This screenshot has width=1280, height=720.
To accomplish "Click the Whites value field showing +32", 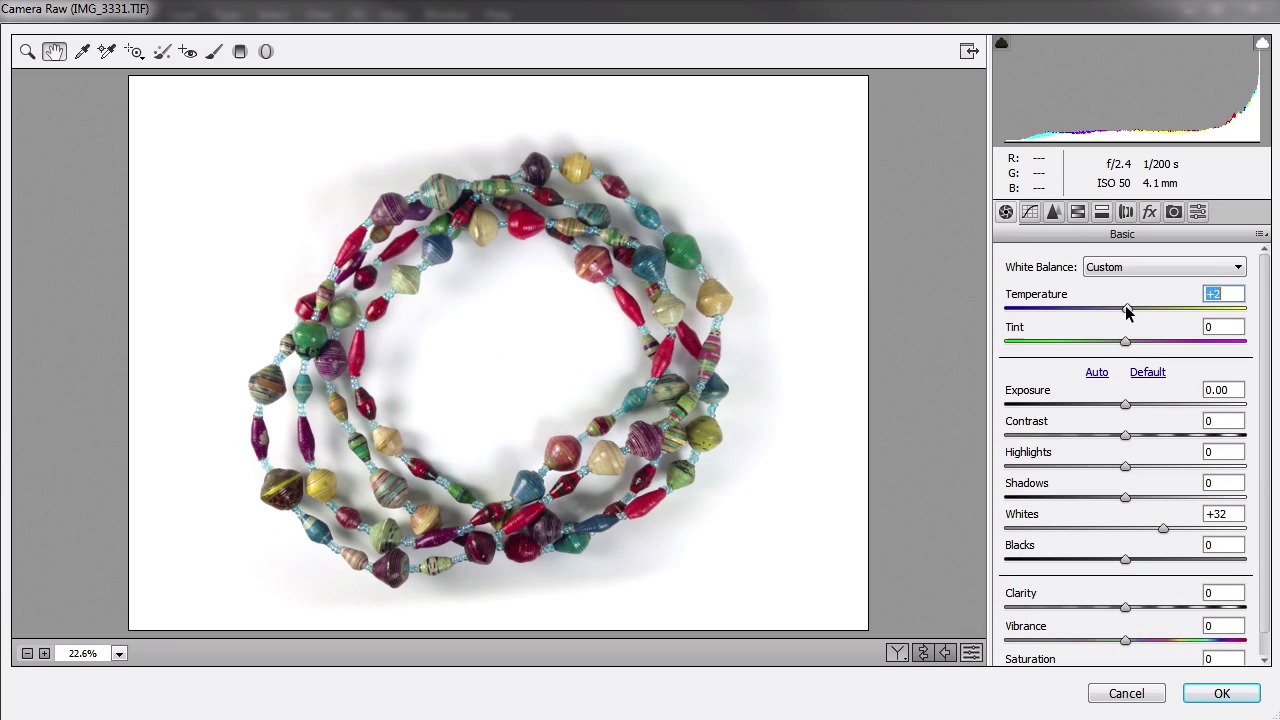I will tap(1224, 514).
